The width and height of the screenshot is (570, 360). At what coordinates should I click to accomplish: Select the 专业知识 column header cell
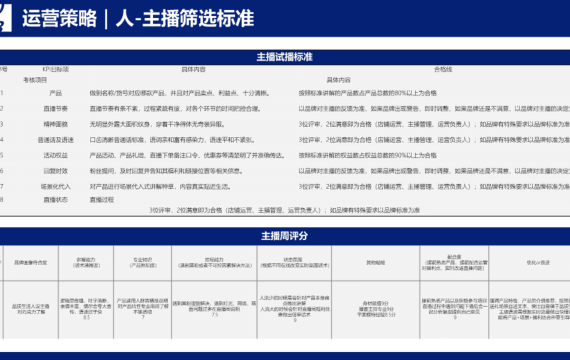(142, 263)
